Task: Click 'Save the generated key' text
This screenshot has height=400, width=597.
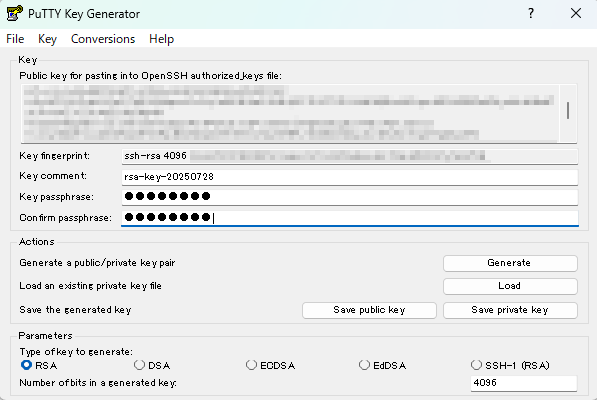Action: tap(75, 310)
